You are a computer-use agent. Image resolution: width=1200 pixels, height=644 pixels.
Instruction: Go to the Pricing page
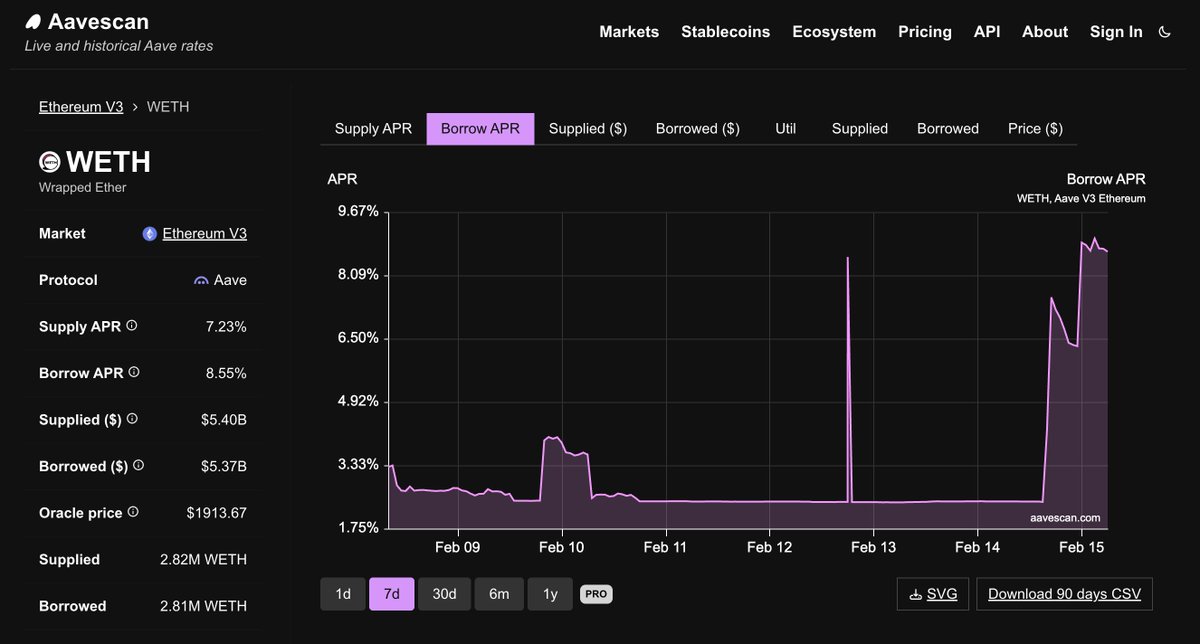(x=925, y=32)
